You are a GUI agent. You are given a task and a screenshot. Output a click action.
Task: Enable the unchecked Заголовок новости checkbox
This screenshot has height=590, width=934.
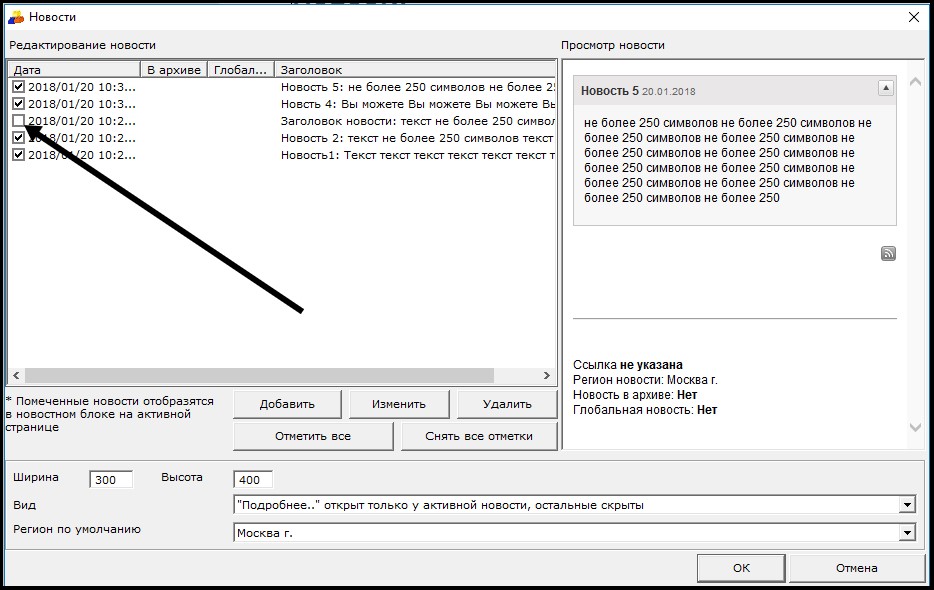(18, 121)
